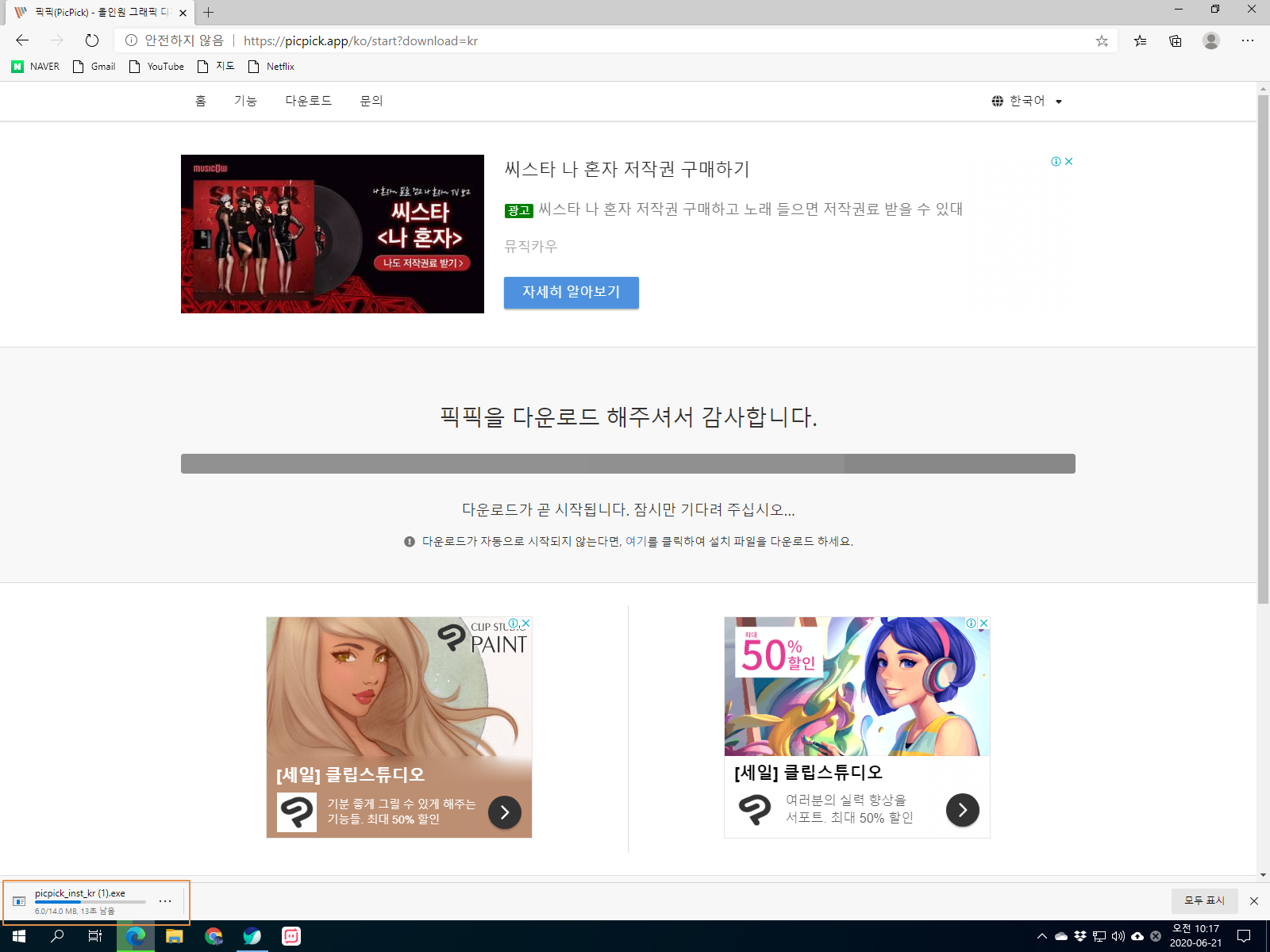This screenshot has height=952, width=1270.
Task: Open the 50% 할인 ad arrow button
Action: [963, 810]
